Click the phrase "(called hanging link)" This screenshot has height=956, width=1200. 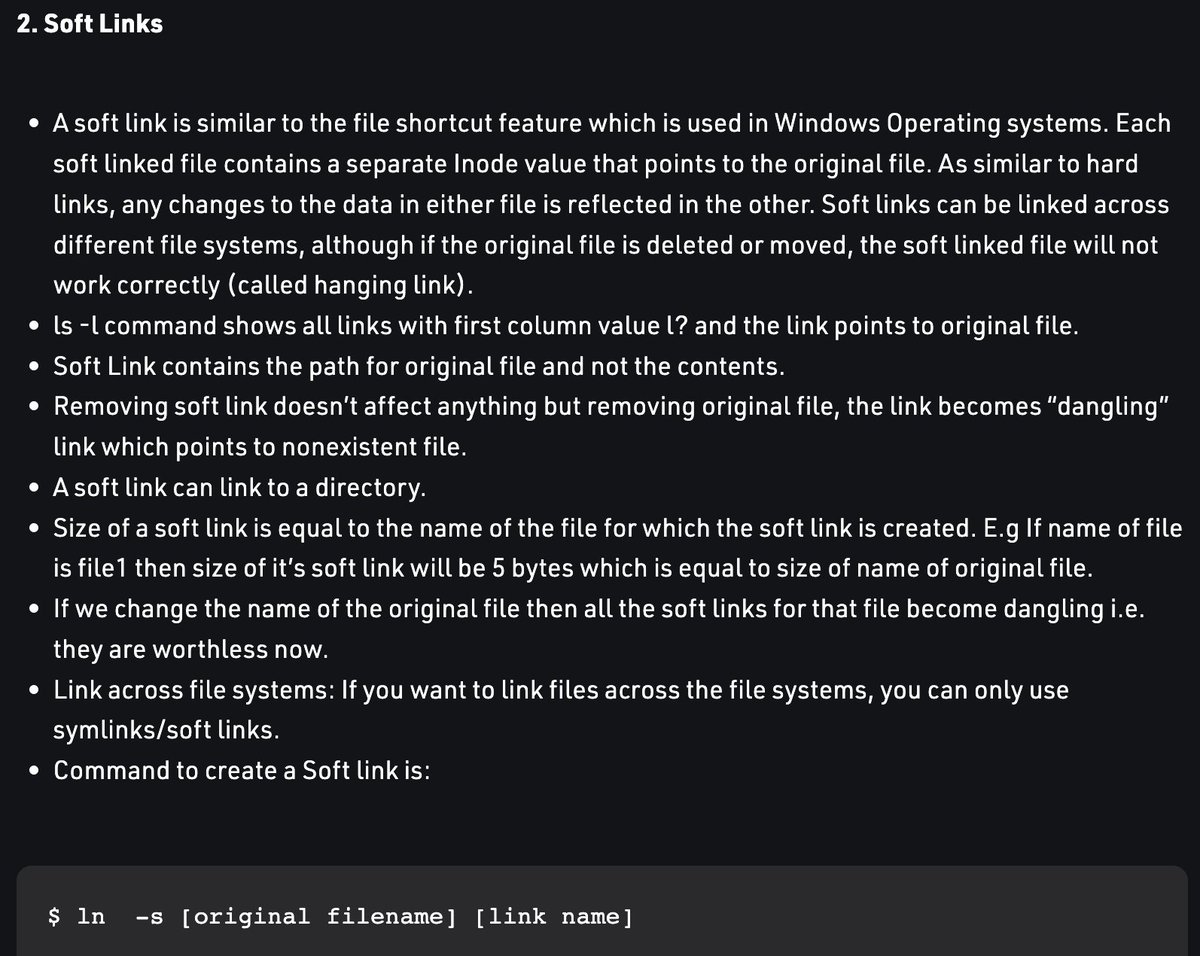(x=350, y=285)
